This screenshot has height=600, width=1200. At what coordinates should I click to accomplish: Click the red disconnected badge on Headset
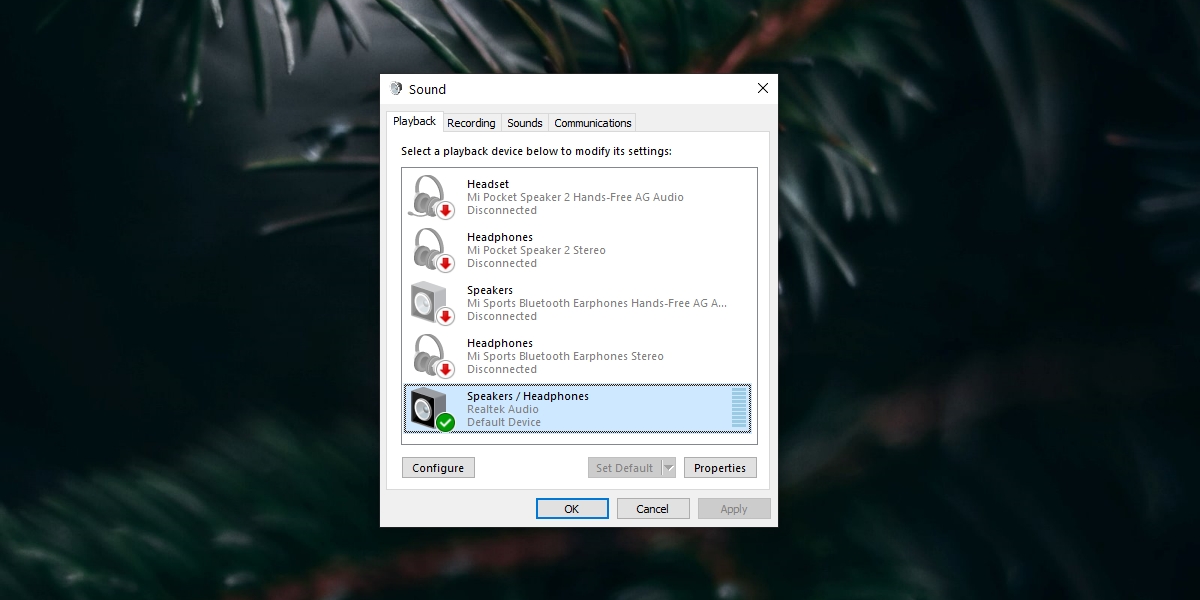443,209
